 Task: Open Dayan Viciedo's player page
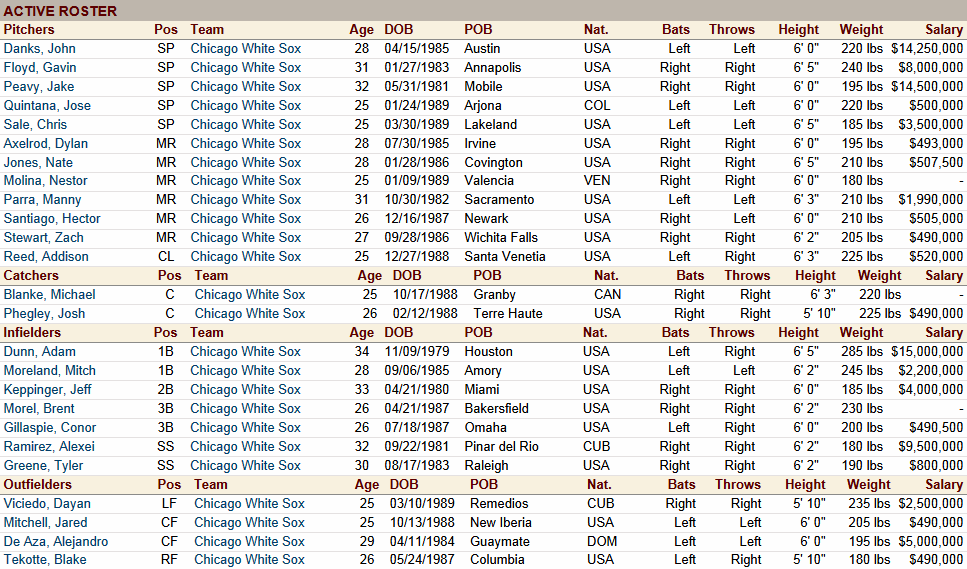point(47,503)
